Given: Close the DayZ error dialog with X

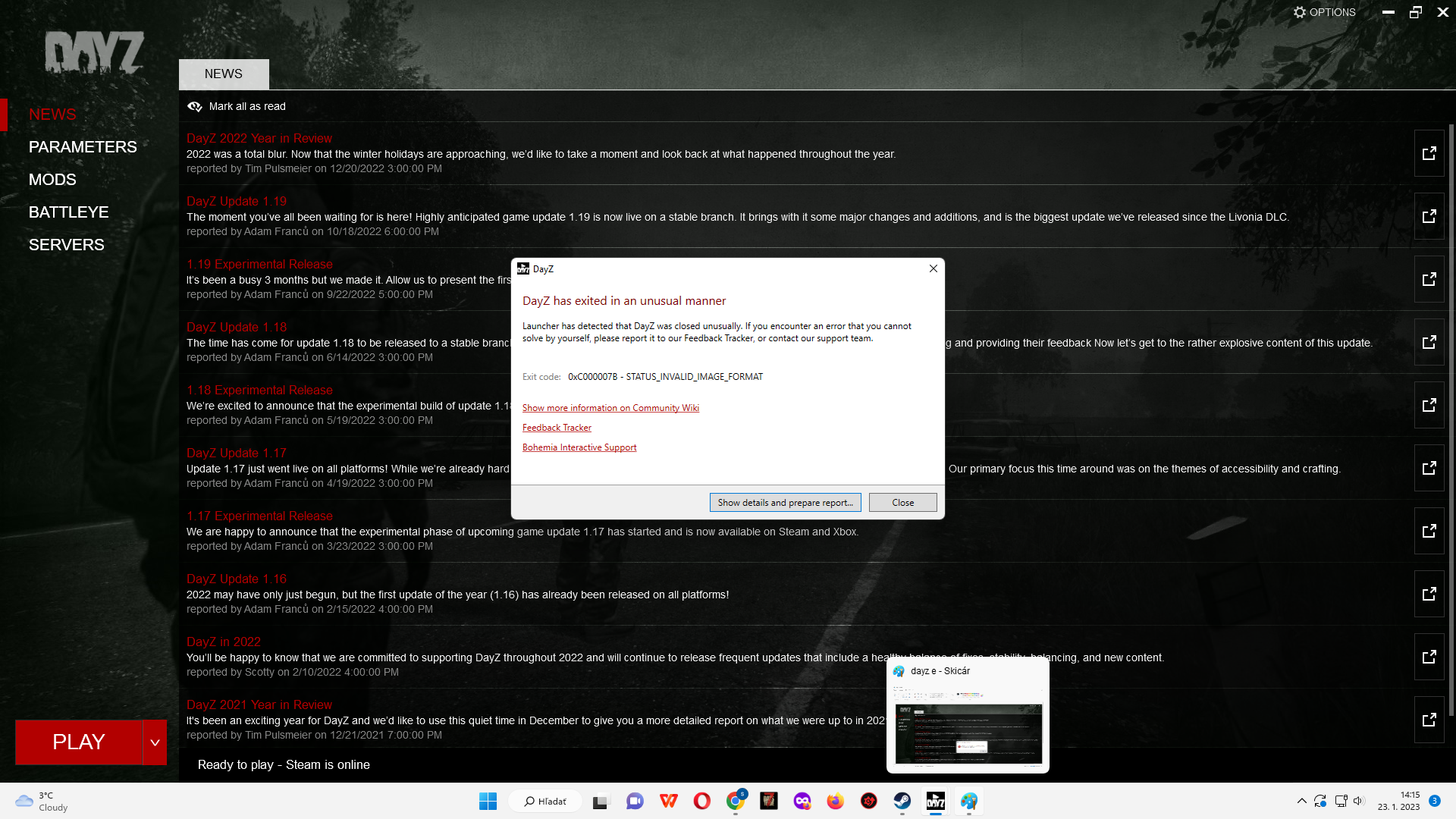Looking at the screenshot, I should click(934, 268).
